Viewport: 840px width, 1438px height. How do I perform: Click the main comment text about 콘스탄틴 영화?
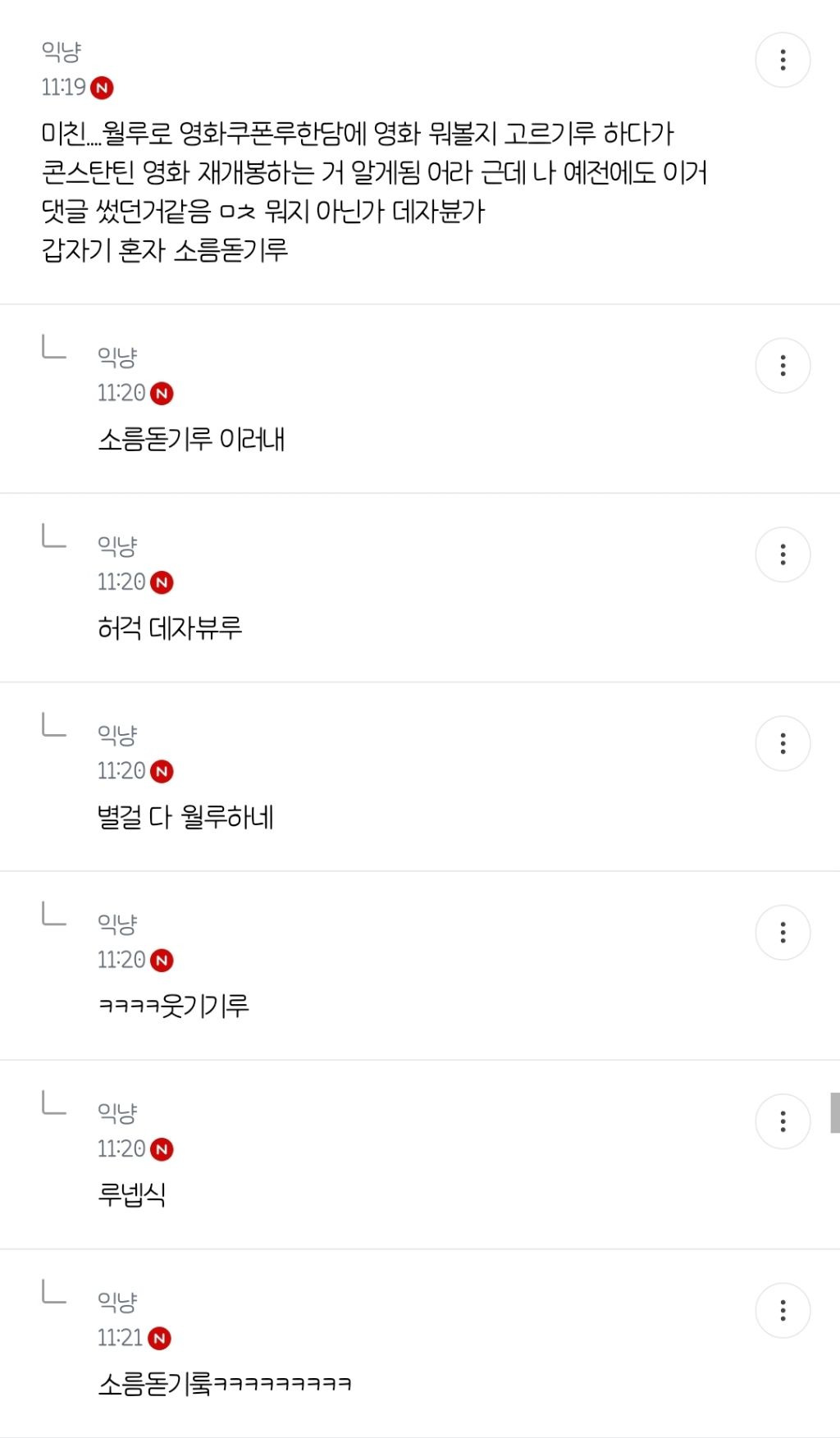click(x=374, y=191)
